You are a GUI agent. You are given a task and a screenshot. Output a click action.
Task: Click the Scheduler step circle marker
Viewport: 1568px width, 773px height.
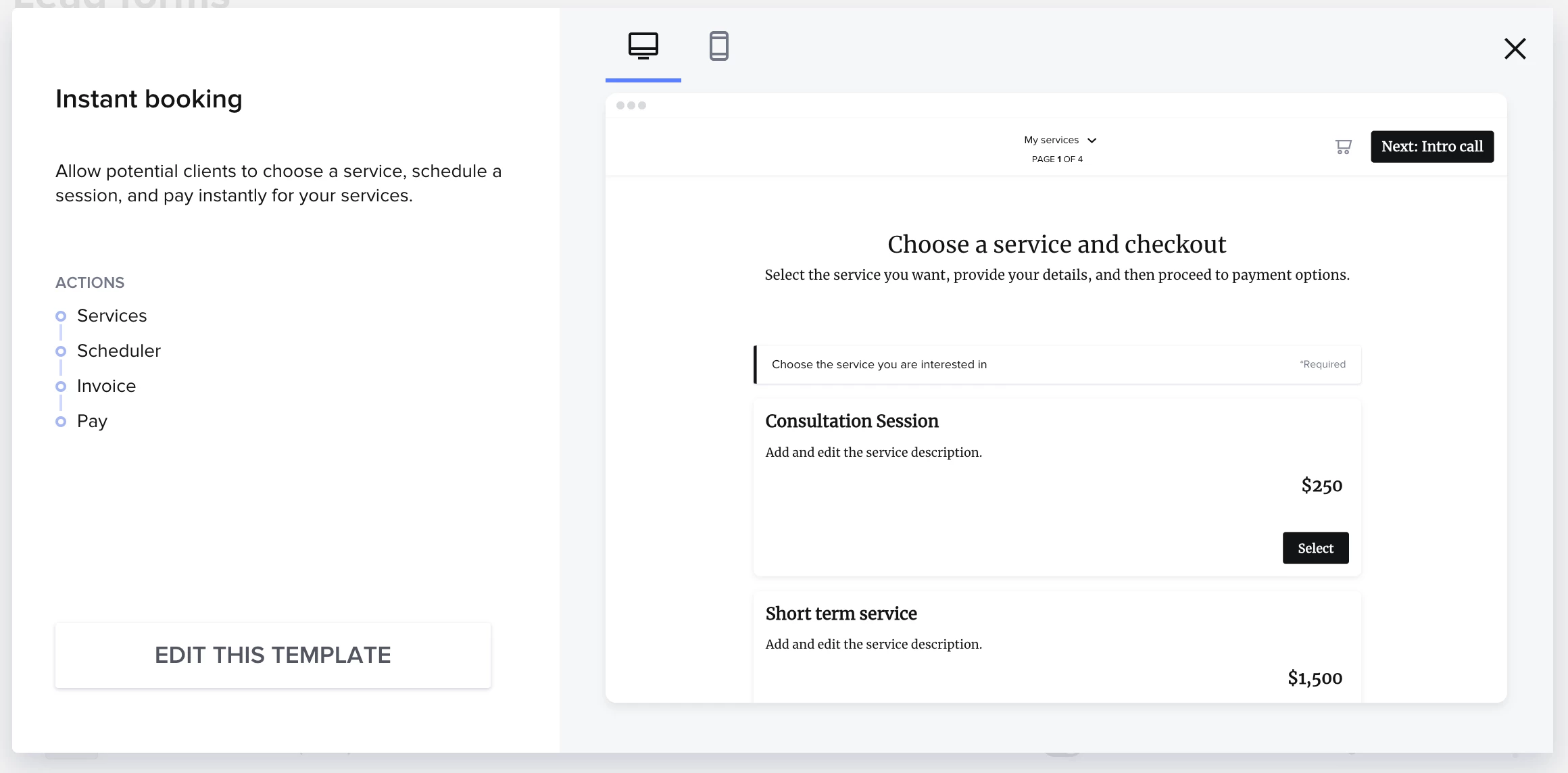point(61,351)
